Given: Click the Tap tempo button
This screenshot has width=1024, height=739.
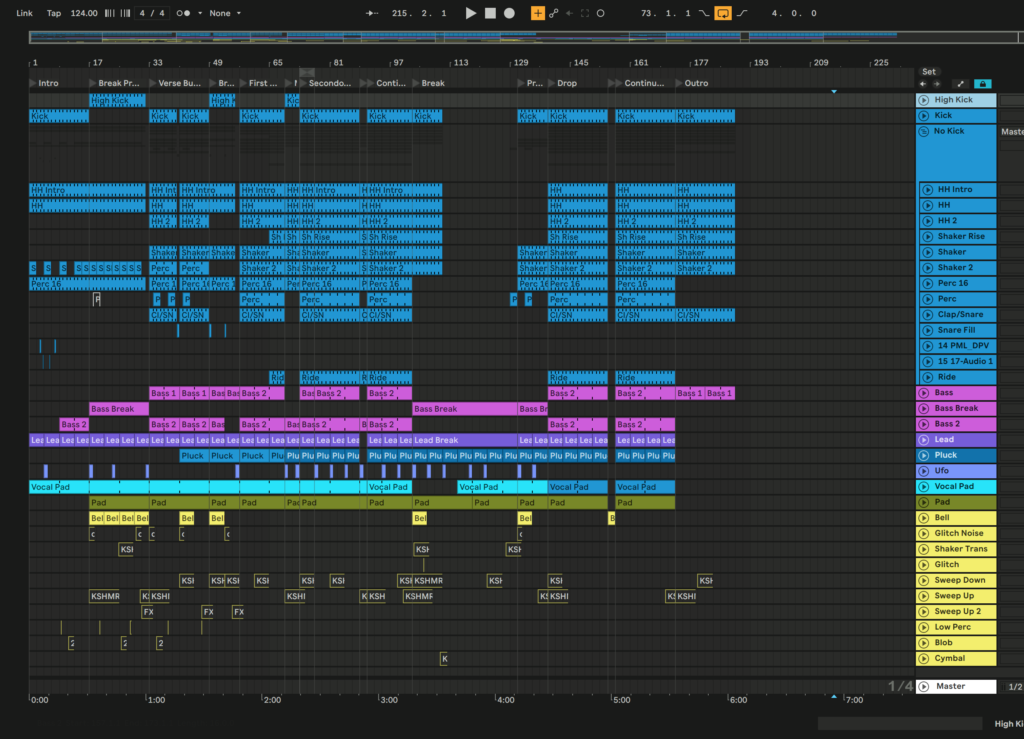Looking at the screenshot, I should pyautogui.click(x=54, y=13).
